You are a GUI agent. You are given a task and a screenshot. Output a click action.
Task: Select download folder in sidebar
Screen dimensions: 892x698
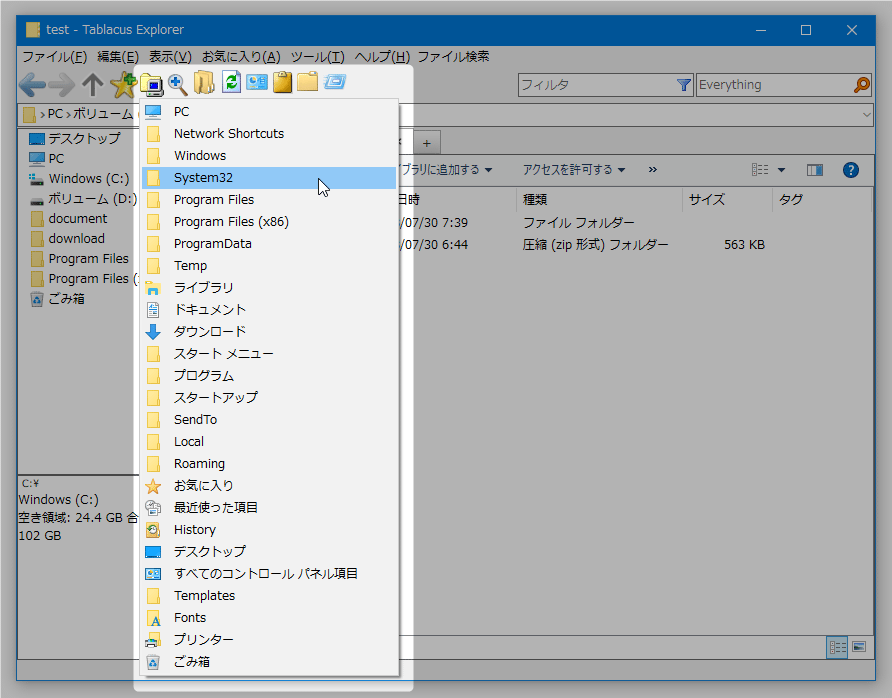(68, 238)
